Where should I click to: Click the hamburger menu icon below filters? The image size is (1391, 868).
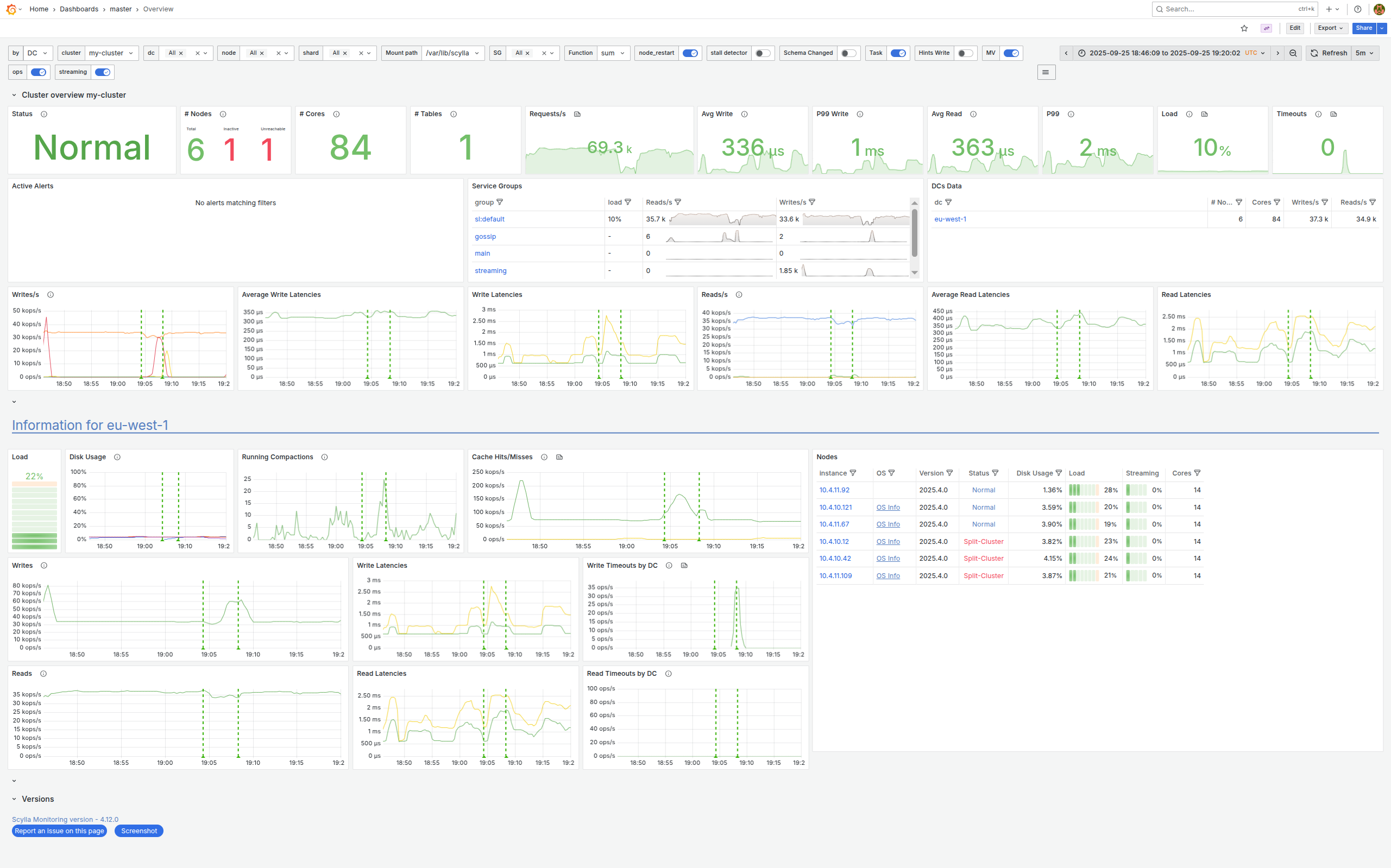[x=1046, y=72]
